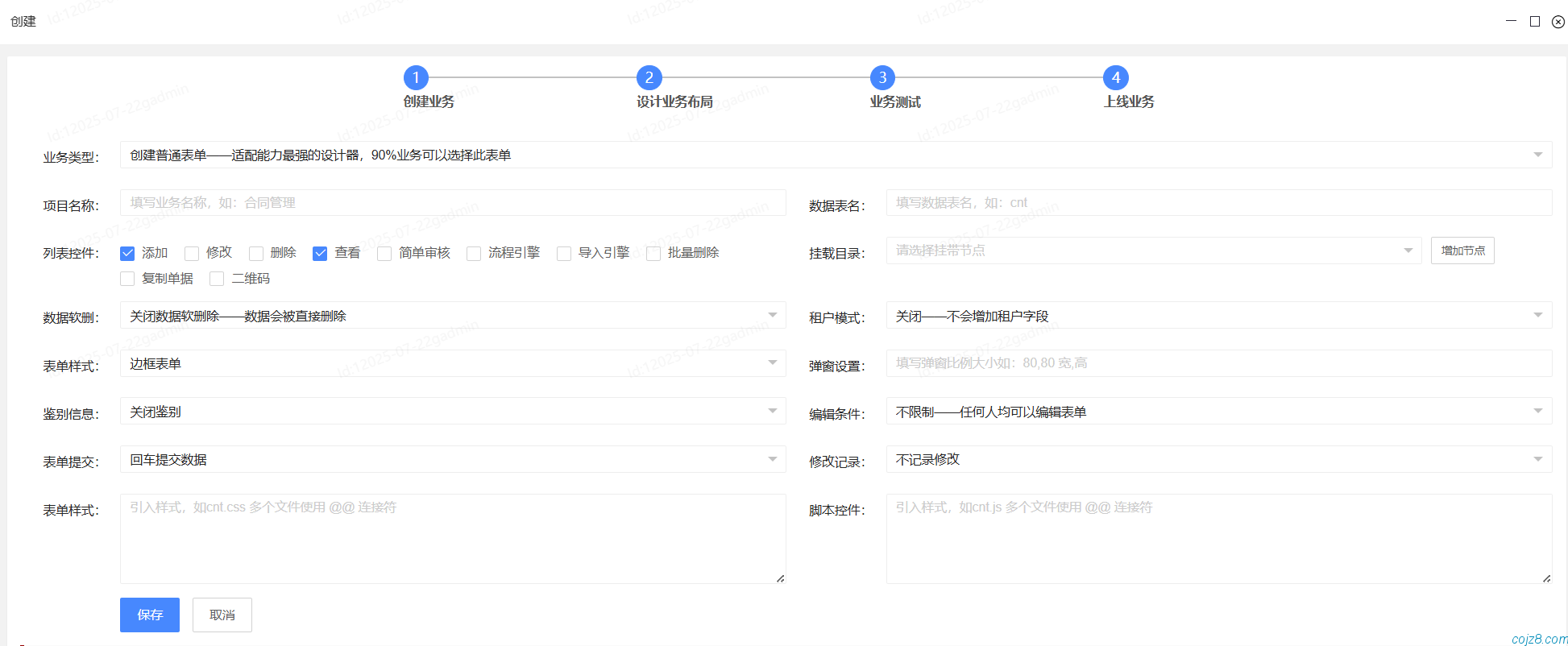This screenshot has width=1568, height=646.
Task: Minimize the 创建 window
Action: point(1511,22)
